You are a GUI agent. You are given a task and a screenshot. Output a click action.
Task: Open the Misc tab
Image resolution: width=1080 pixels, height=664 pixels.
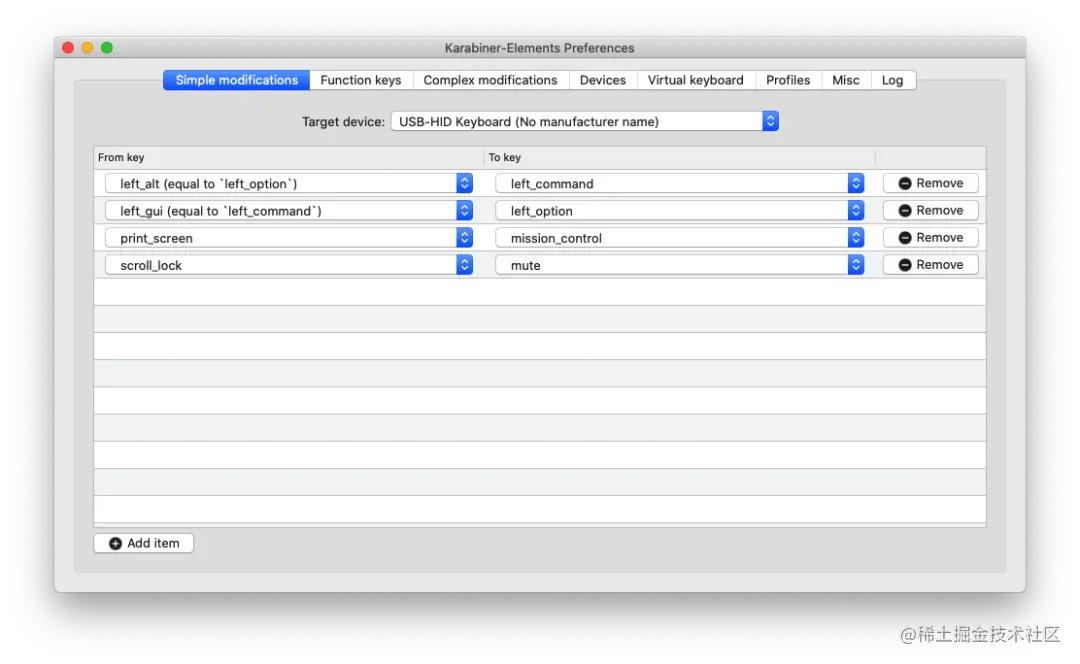tap(846, 80)
